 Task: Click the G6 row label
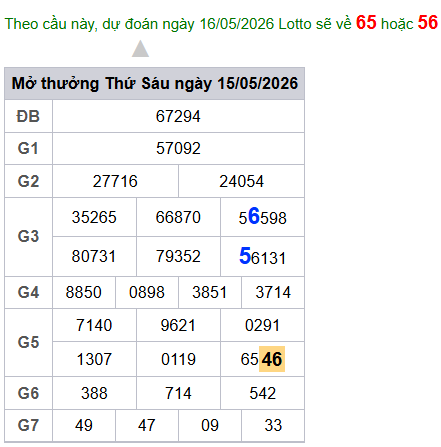(x=28, y=393)
